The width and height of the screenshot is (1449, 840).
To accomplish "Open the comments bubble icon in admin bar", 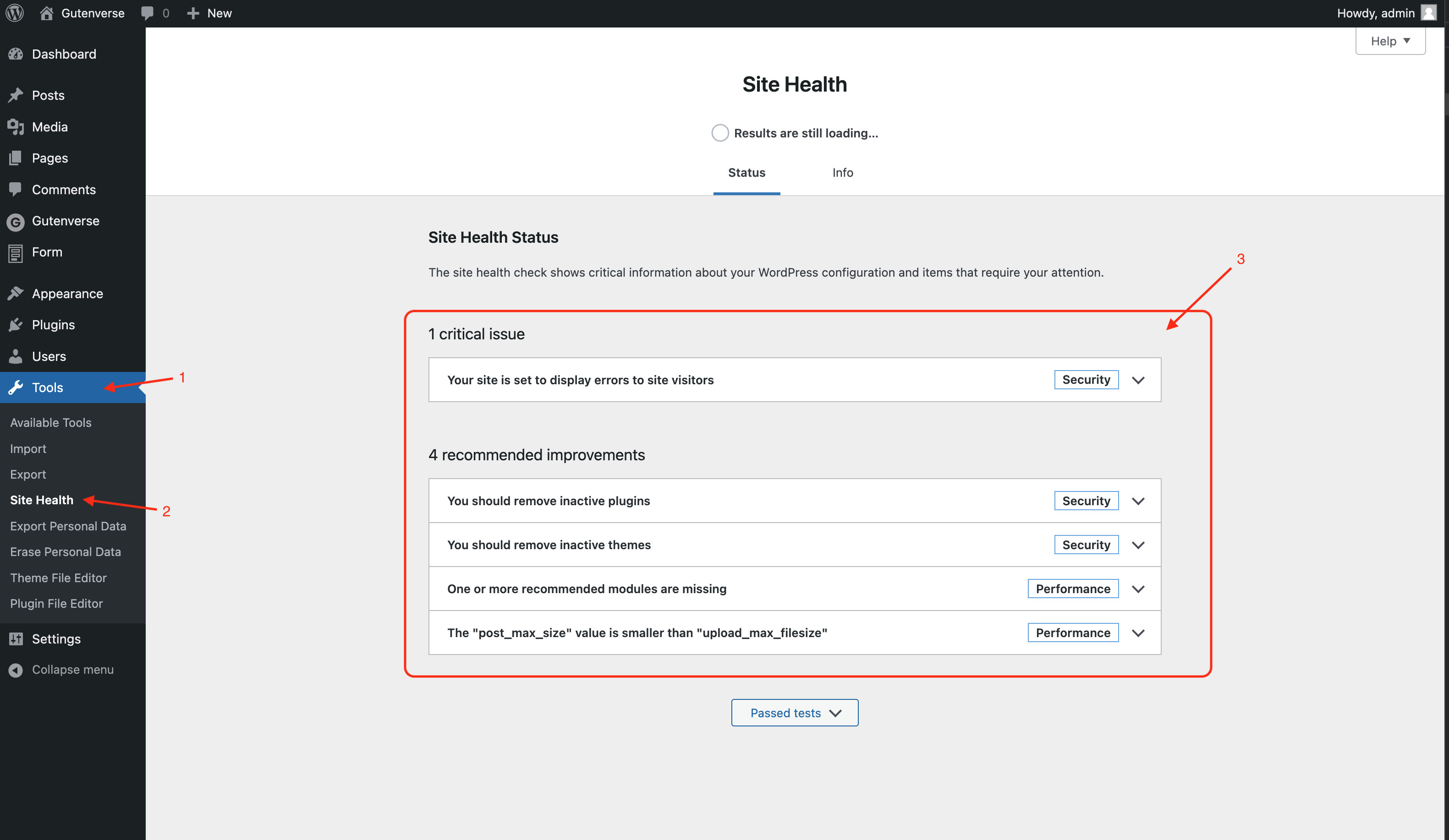I will [147, 13].
